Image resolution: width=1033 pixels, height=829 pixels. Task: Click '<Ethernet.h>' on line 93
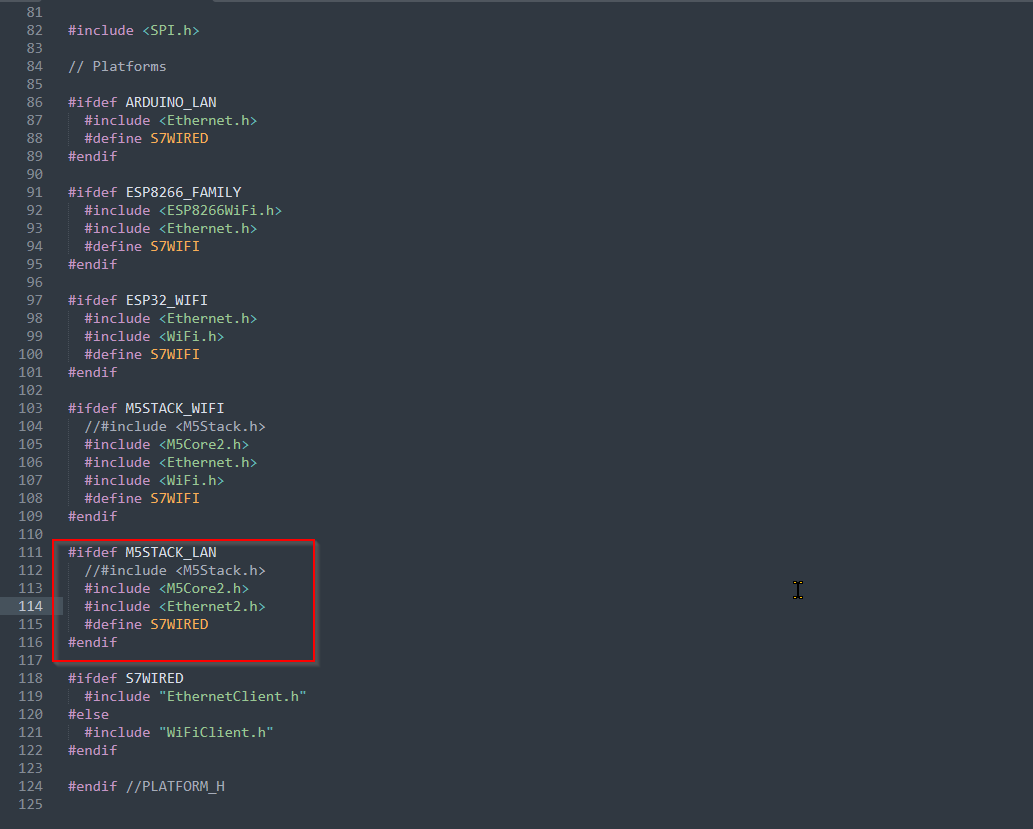[208, 229]
